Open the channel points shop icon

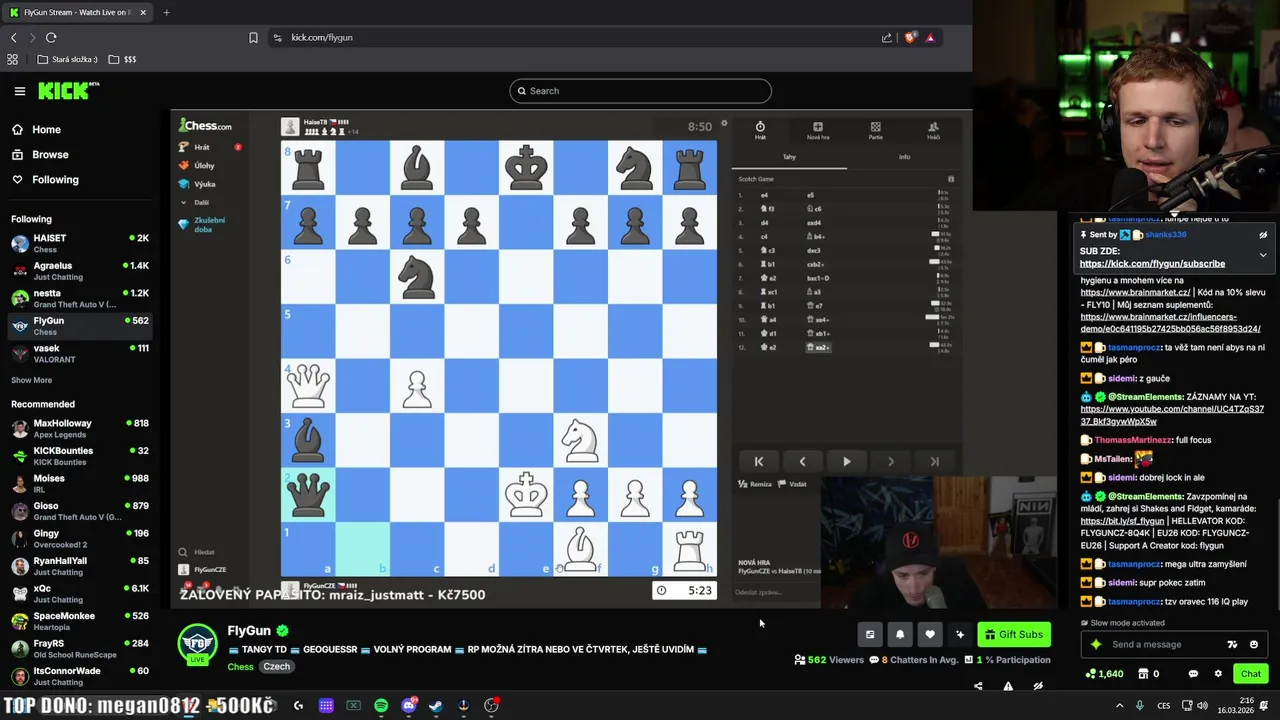pyautogui.click(x=1145, y=674)
